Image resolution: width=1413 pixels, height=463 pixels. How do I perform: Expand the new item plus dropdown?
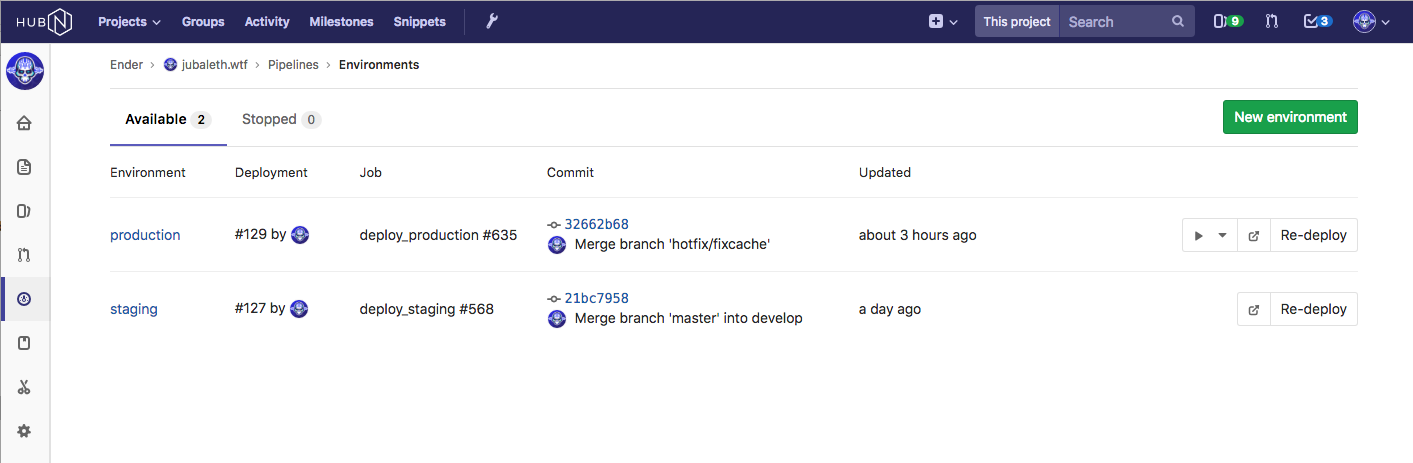(943, 21)
